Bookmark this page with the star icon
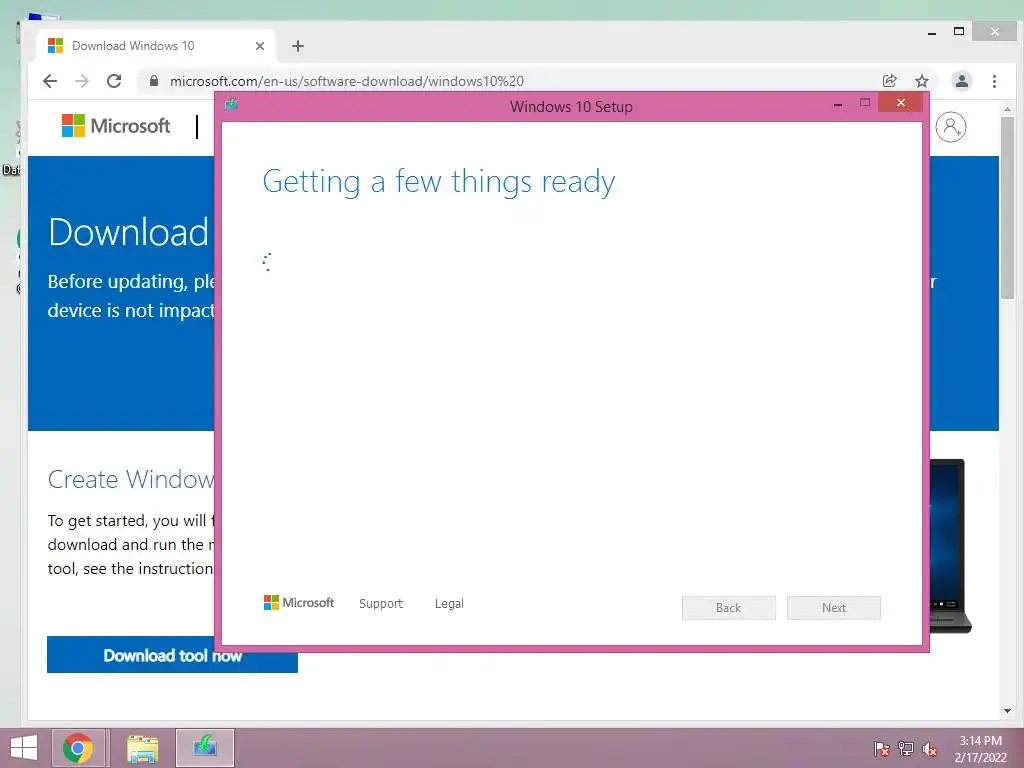 tap(921, 81)
